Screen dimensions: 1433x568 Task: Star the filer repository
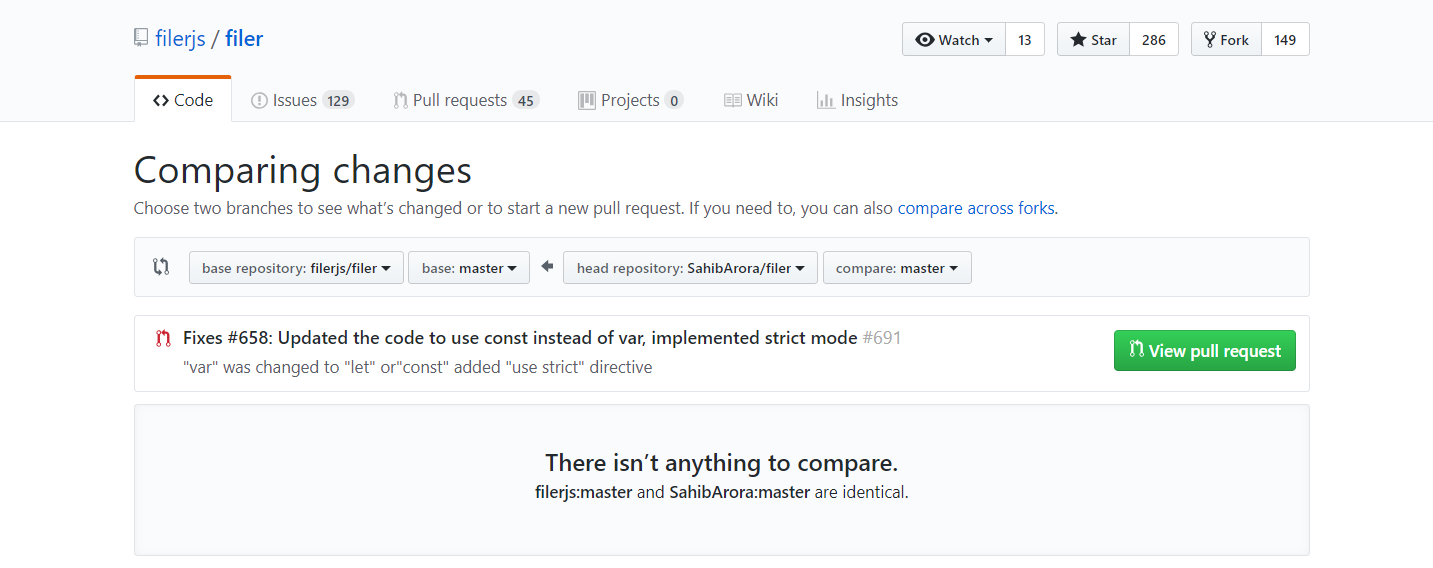point(1094,40)
